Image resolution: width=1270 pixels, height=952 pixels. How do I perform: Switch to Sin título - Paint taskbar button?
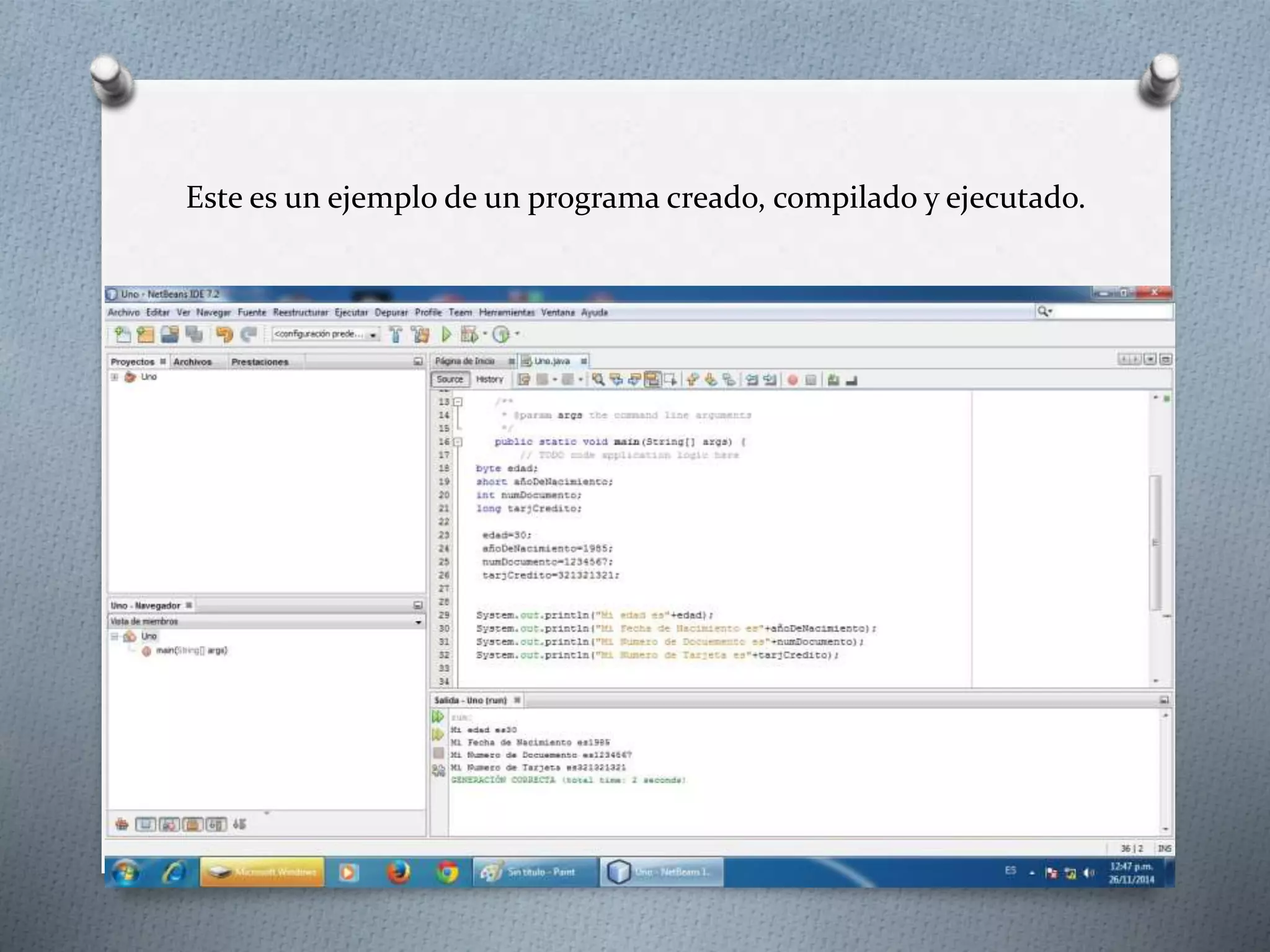coord(536,872)
